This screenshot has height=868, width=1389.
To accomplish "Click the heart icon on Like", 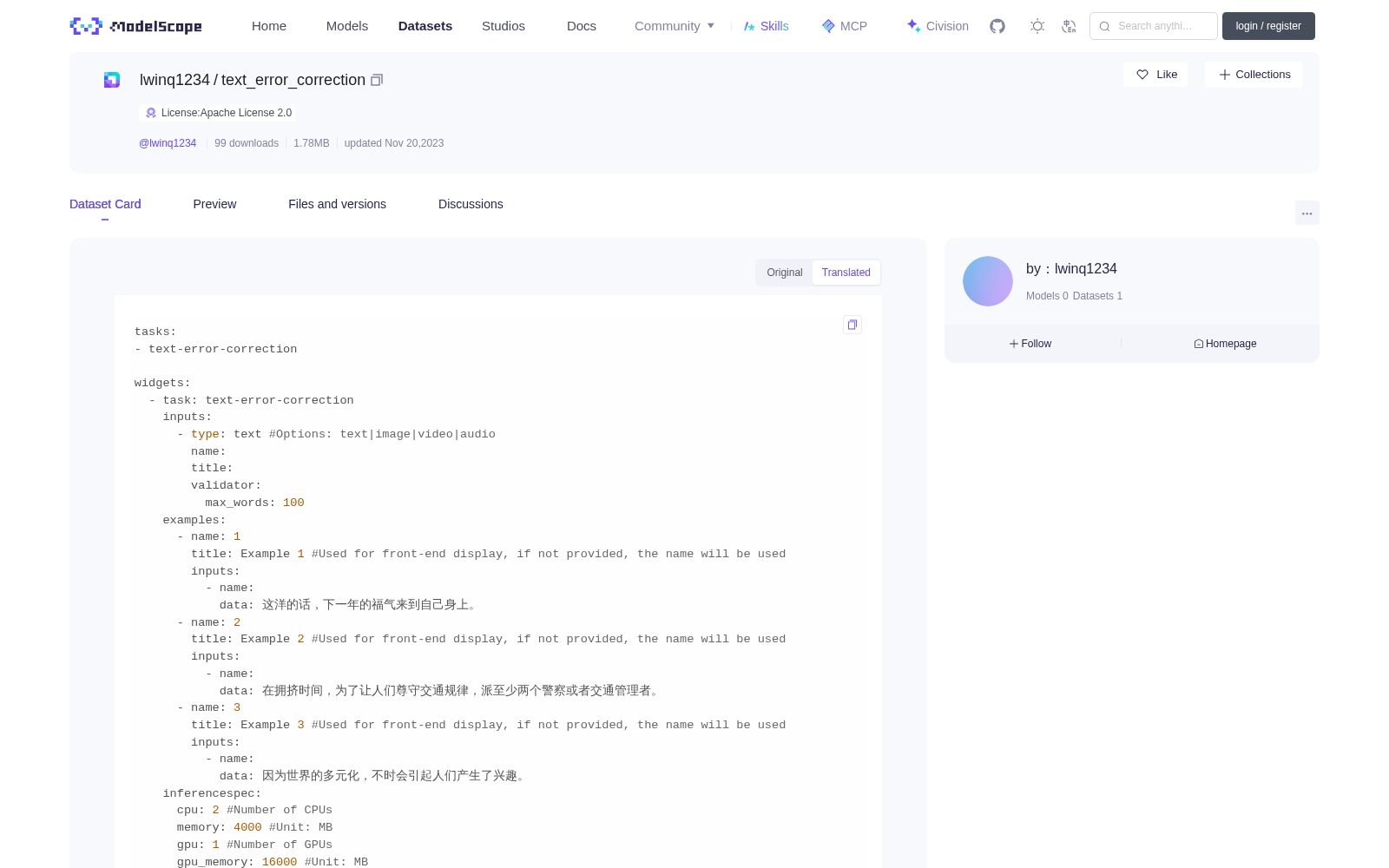I will (x=1142, y=75).
